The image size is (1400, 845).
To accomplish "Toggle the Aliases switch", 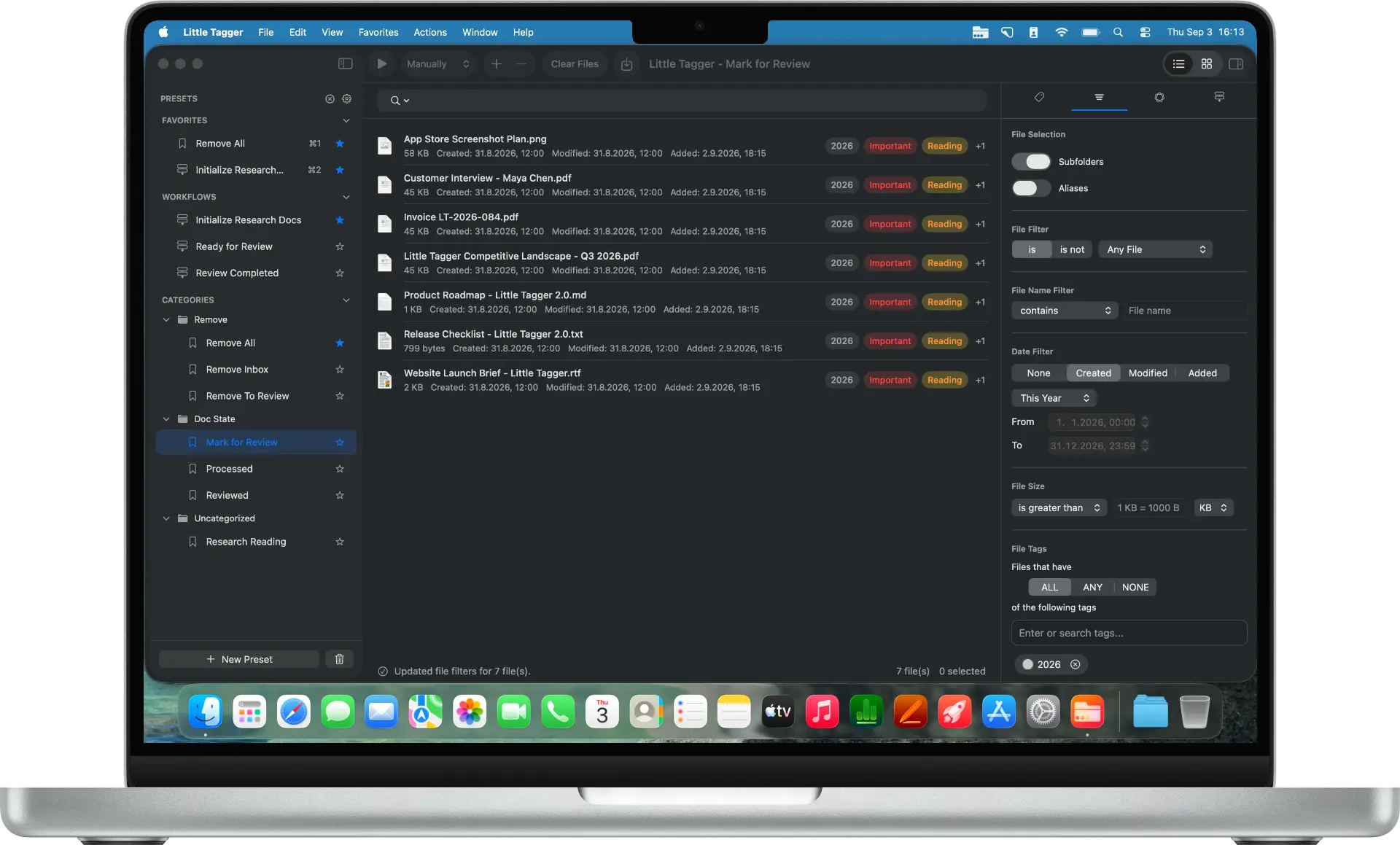I will point(1031,188).
